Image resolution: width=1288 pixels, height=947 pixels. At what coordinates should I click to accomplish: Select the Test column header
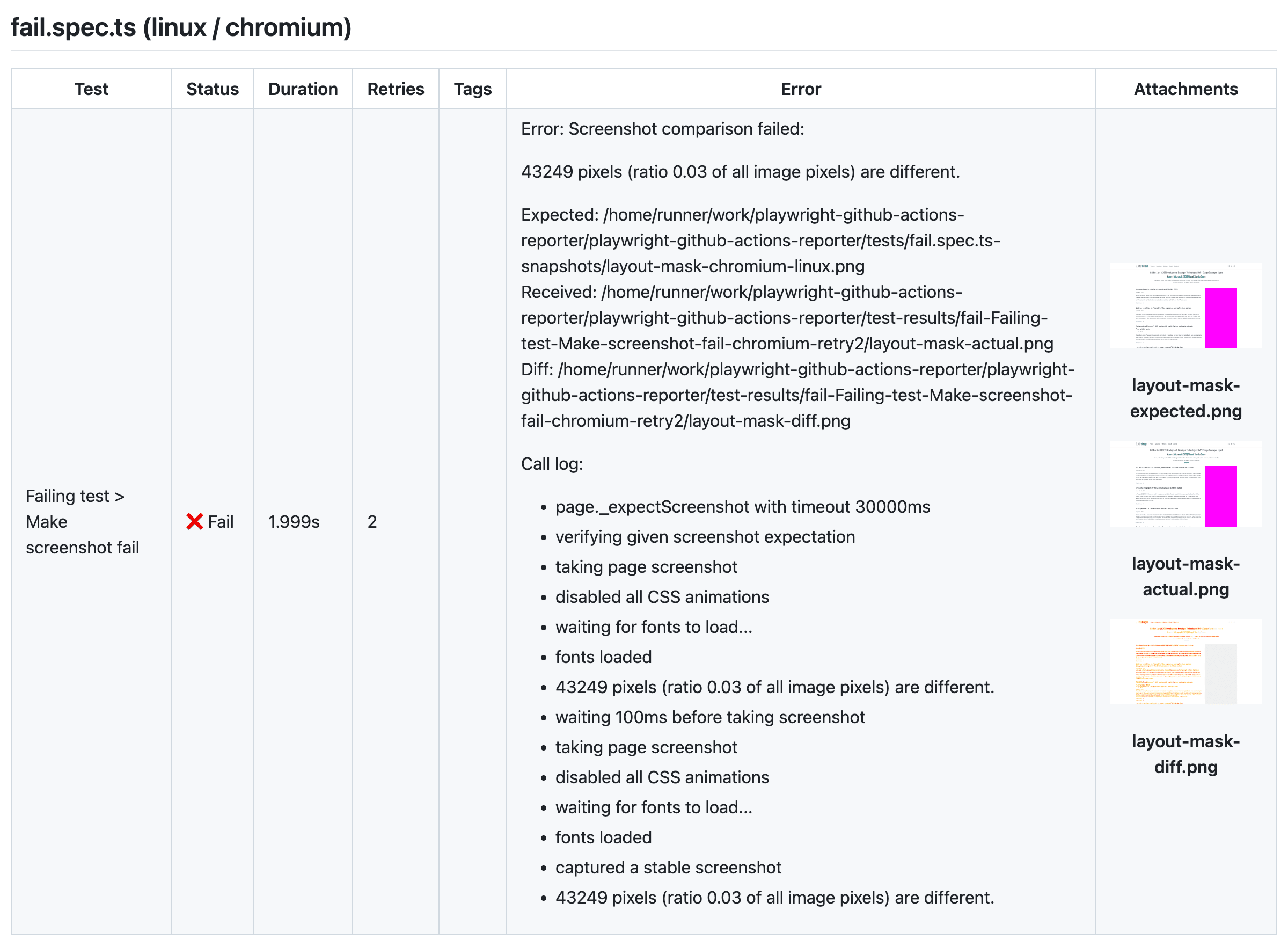coord(91,89)
